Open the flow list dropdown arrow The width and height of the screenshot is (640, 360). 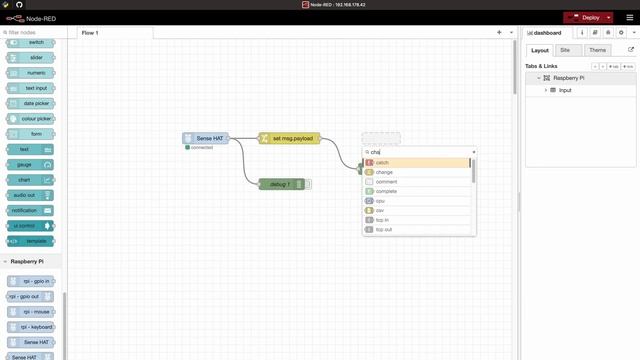(x=511, y=32)
